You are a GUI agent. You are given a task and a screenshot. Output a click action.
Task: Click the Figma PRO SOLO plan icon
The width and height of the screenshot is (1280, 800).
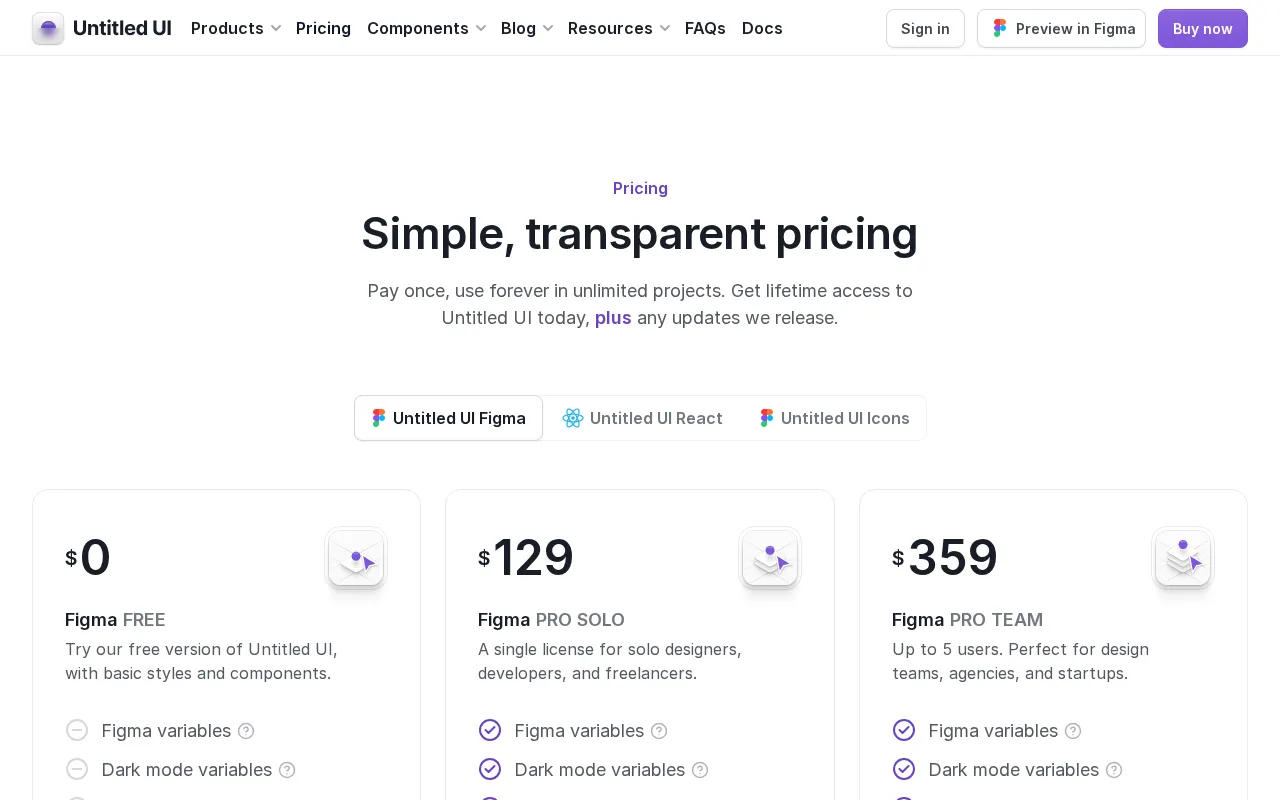(770, 558)
